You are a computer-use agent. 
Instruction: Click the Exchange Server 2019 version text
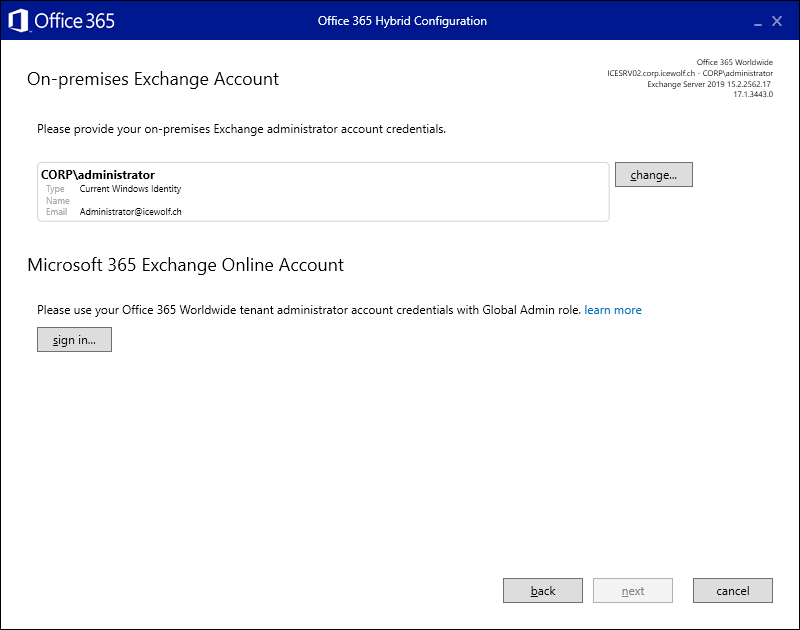[x=709, y=84]
